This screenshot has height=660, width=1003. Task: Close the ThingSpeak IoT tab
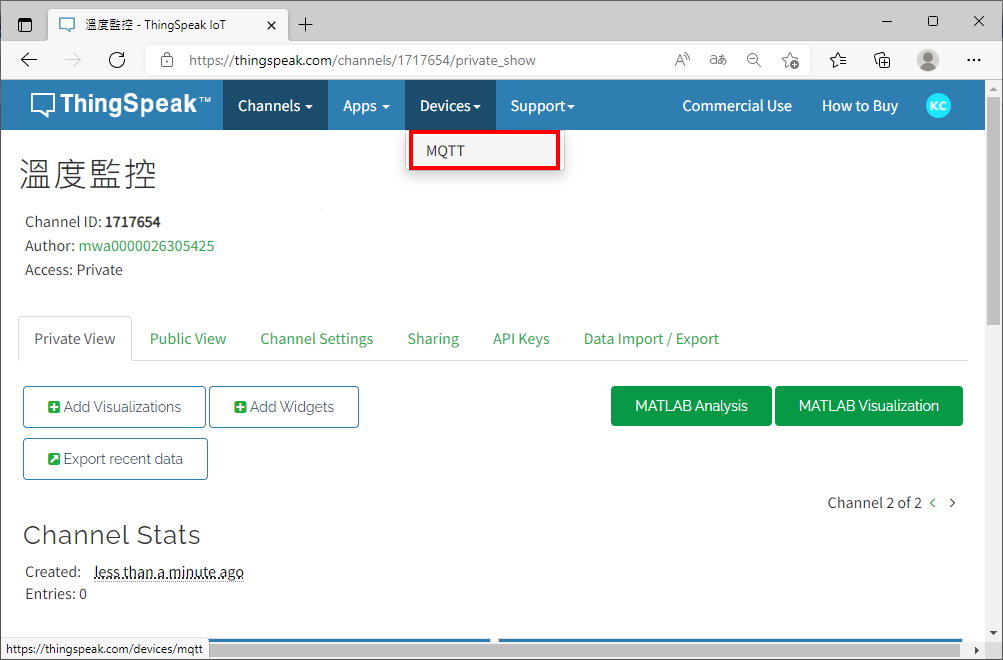pos(271,25)
